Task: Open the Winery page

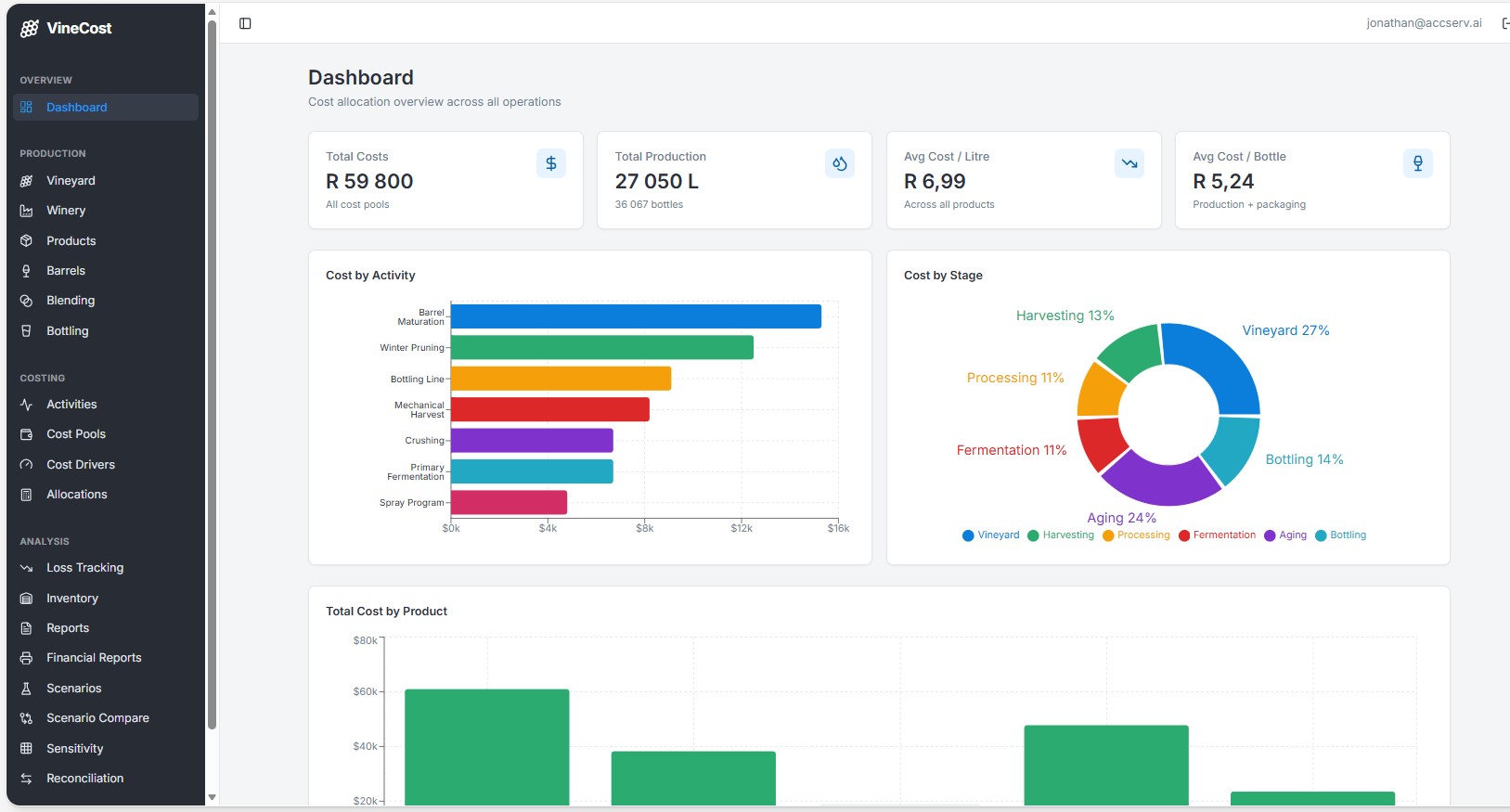Action: [106, 211]
